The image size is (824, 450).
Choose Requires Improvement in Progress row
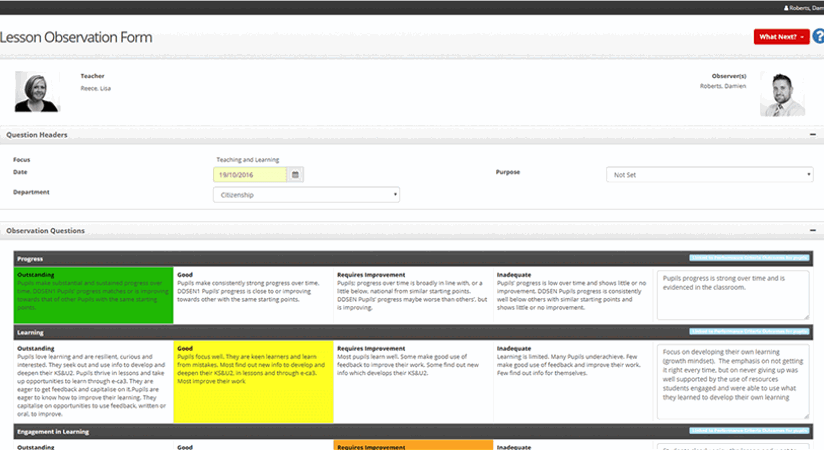[413, 295]
